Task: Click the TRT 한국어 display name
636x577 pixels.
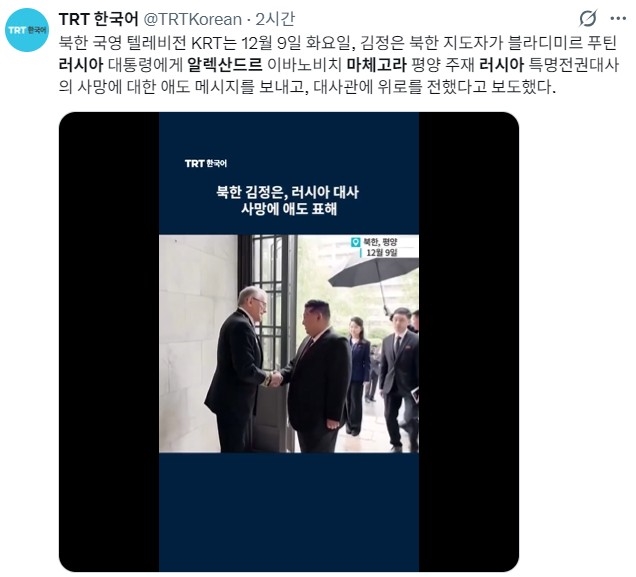Action: pyautogui.click(x=99, y=19)
